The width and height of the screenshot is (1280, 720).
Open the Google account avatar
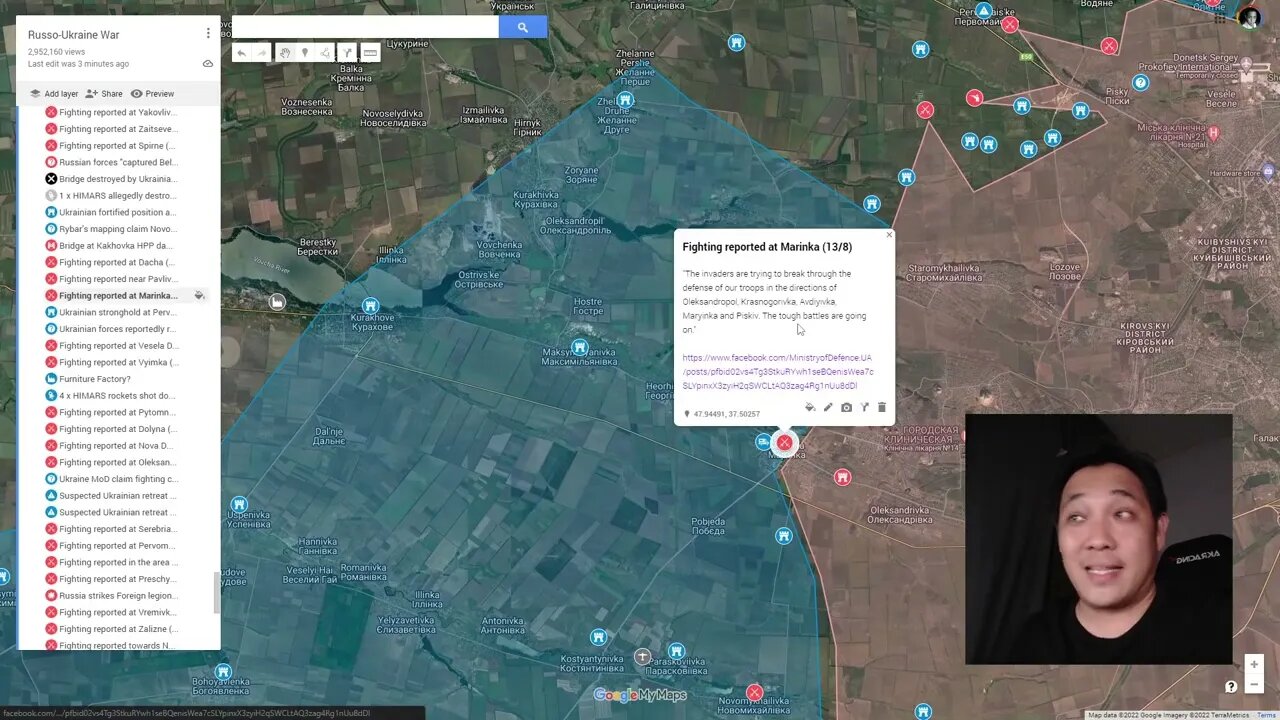tap(1249, 18)
